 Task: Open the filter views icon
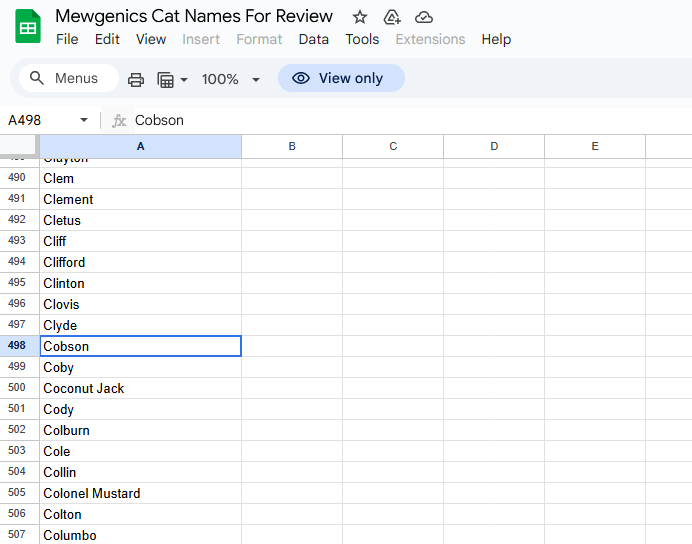[166, 79]
